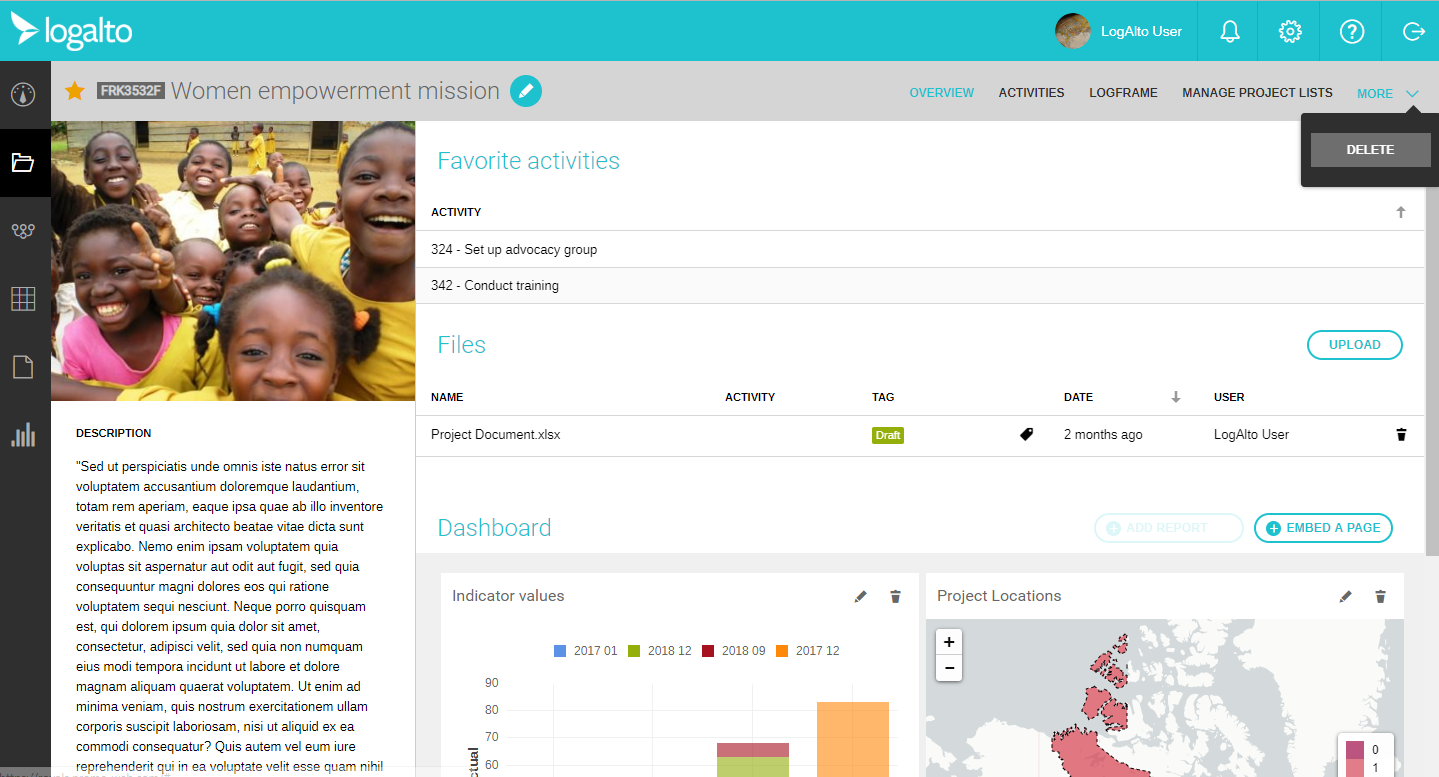Delete Project Document.xlsx using the trash icon
Image resolution: width=1439 pixels, height=777 pixels.
coord(1401,435)
